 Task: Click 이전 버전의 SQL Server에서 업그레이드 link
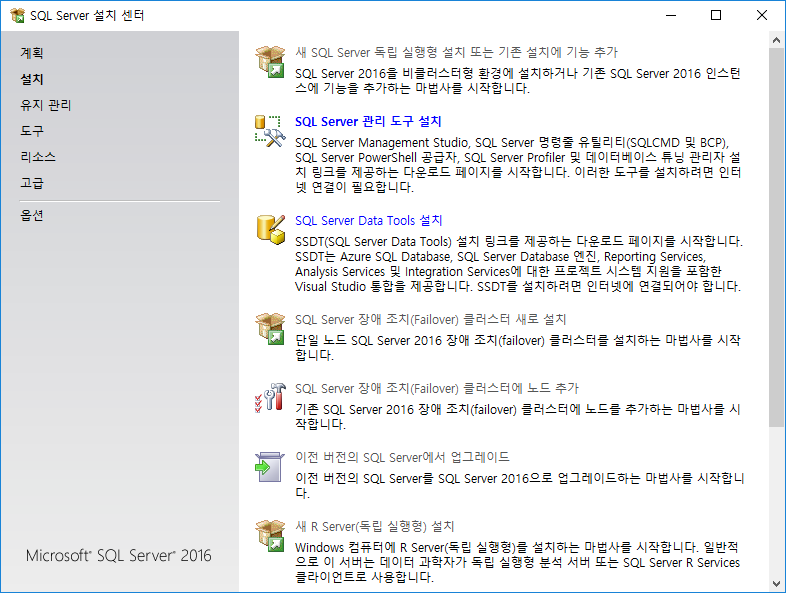(402, 457)
